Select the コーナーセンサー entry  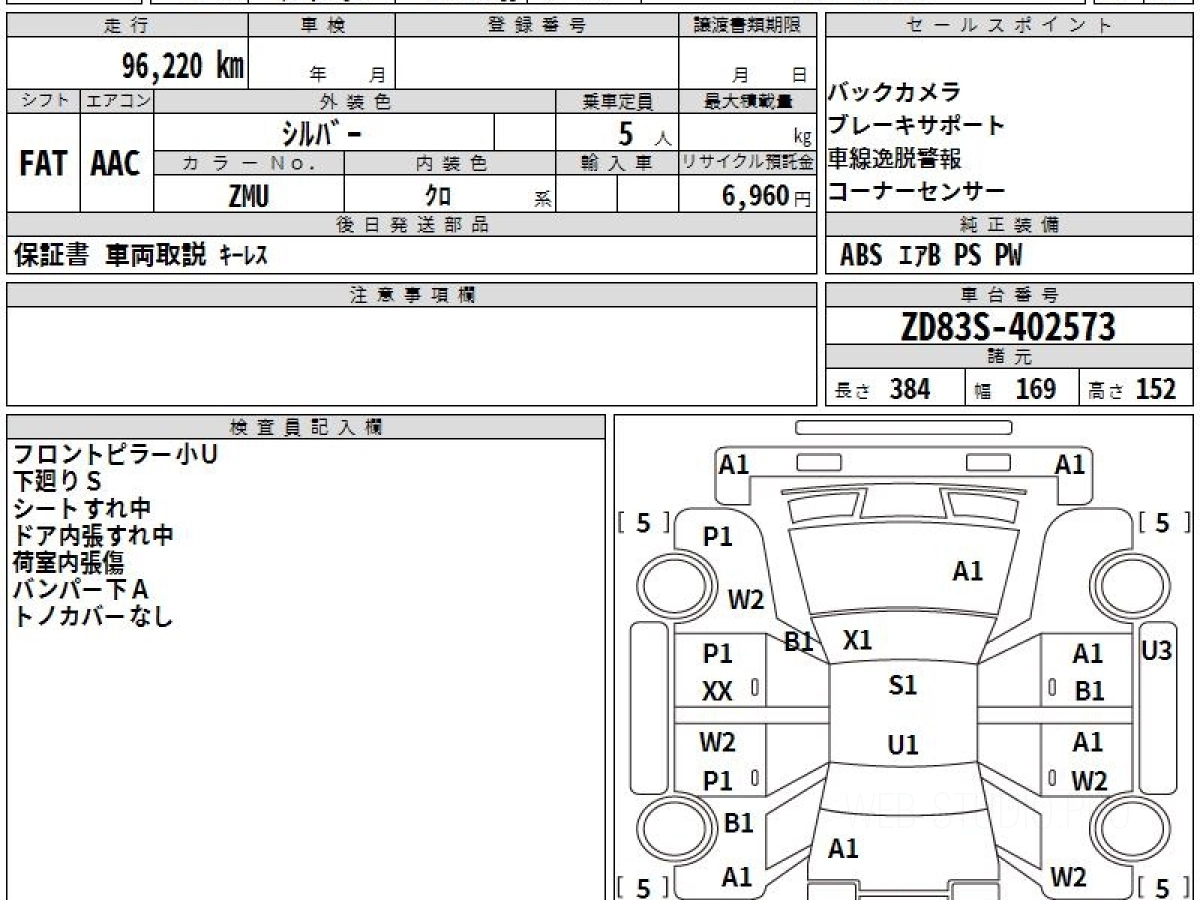[916, 190]
